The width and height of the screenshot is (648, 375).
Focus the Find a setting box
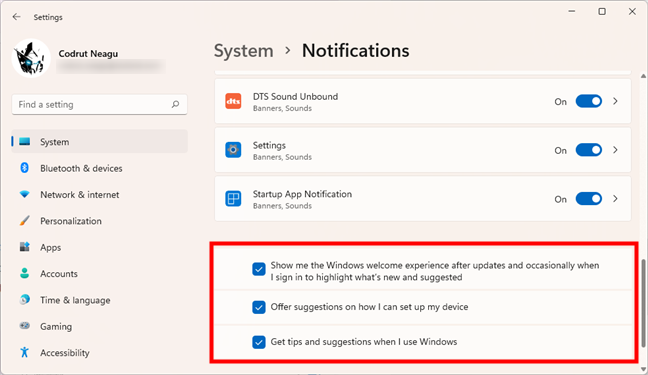click(x=99, y=105)
